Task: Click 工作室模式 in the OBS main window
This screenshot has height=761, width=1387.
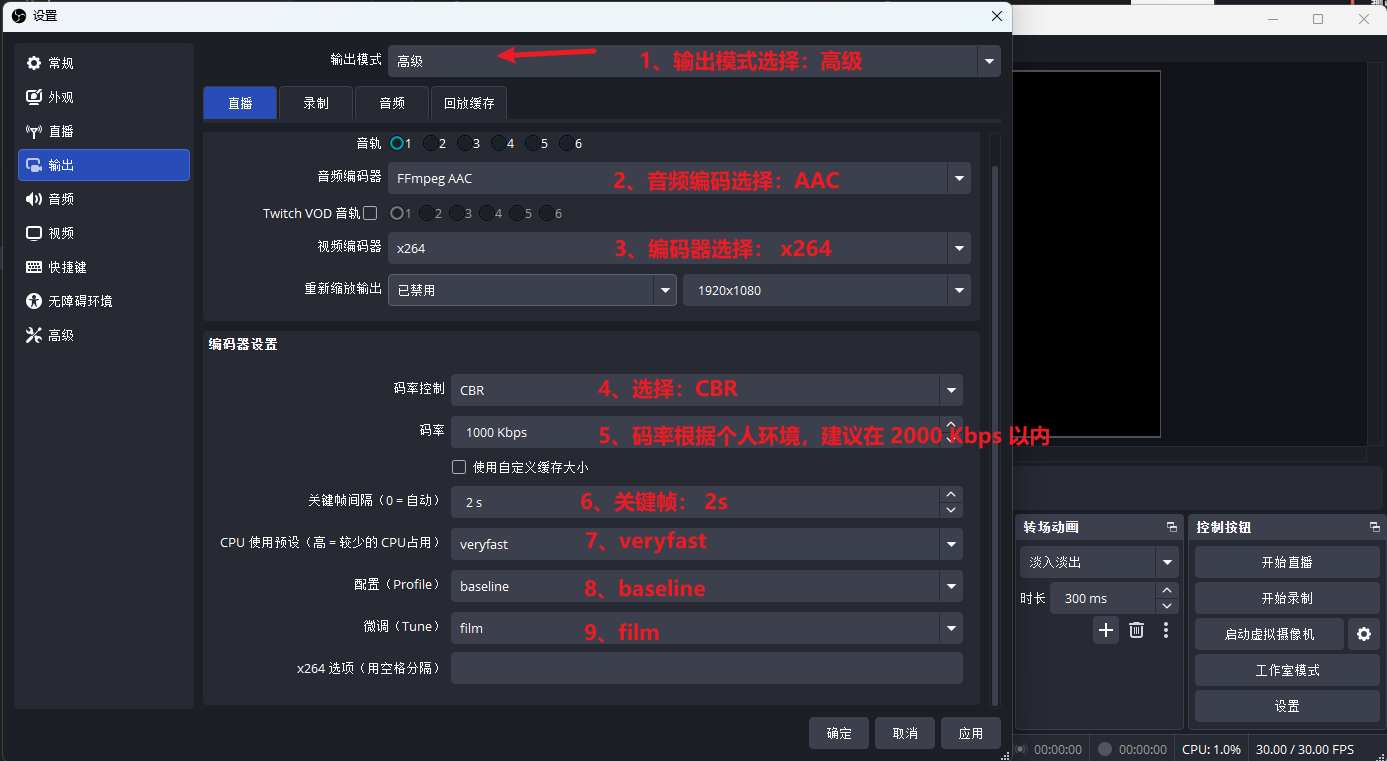Action: coord(1287,670)
